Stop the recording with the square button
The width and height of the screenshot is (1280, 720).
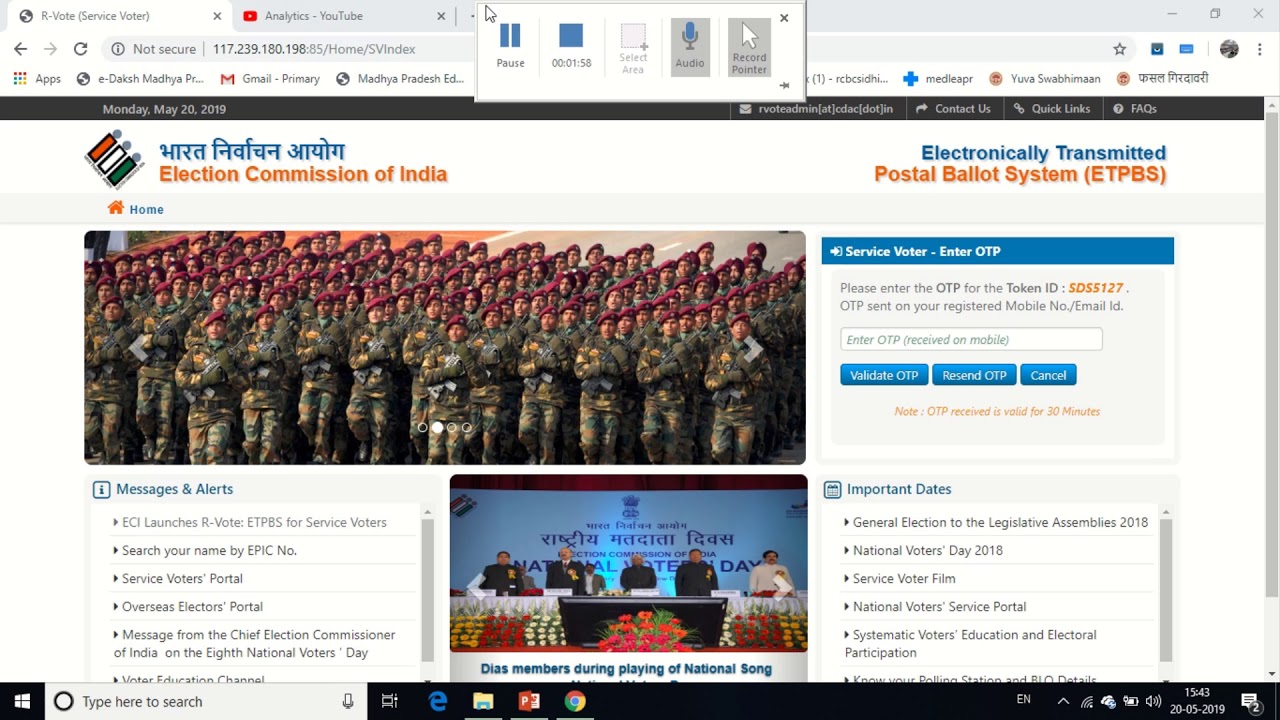(571, 46)
